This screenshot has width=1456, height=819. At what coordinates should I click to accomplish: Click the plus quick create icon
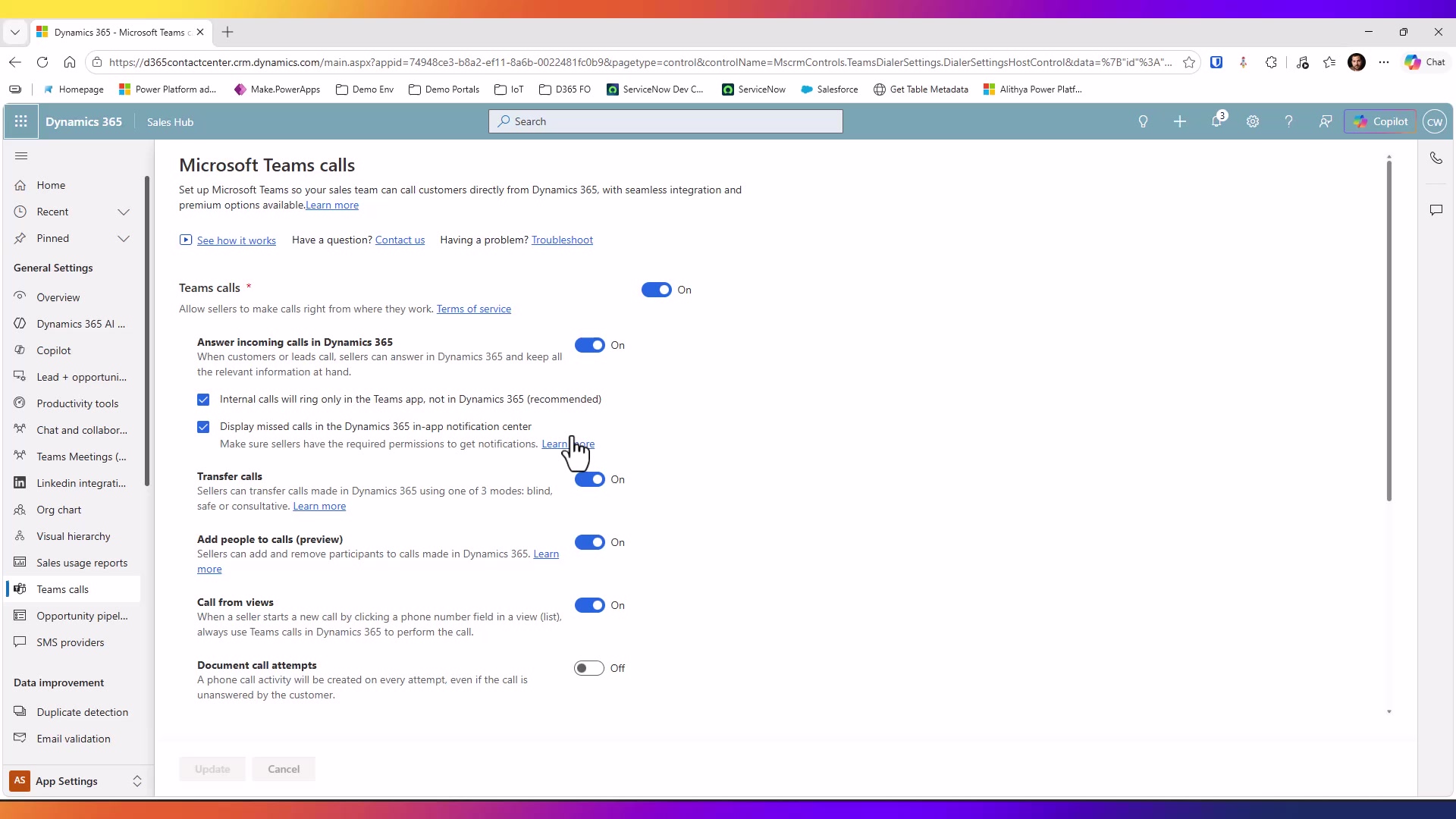coord(1180,121)
